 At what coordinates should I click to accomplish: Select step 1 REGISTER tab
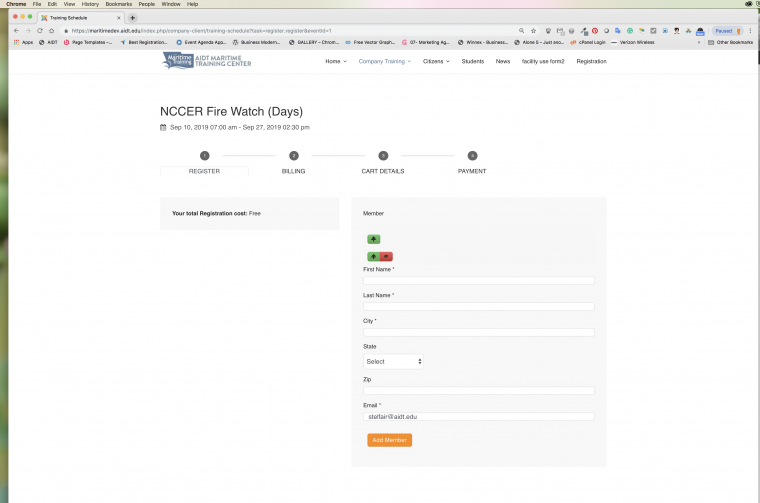204,171
